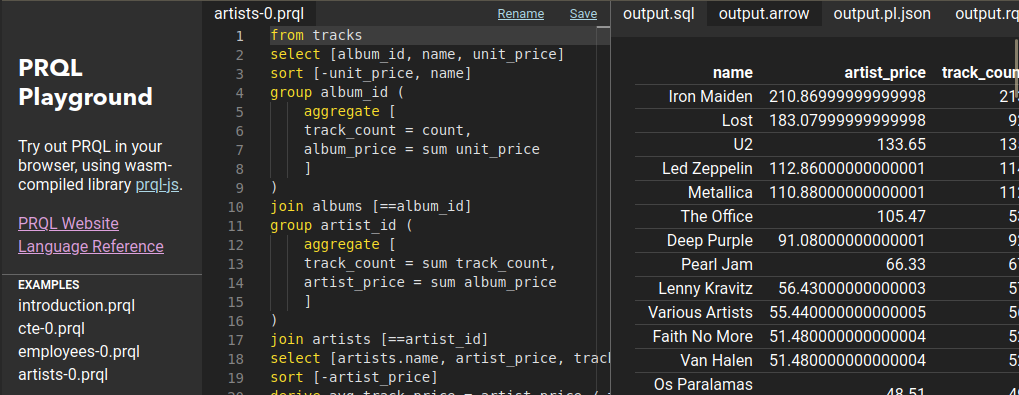Select the Led Zeppelin cell
Viewport: 1019px width, 395px height.
[x=707, y=169]
